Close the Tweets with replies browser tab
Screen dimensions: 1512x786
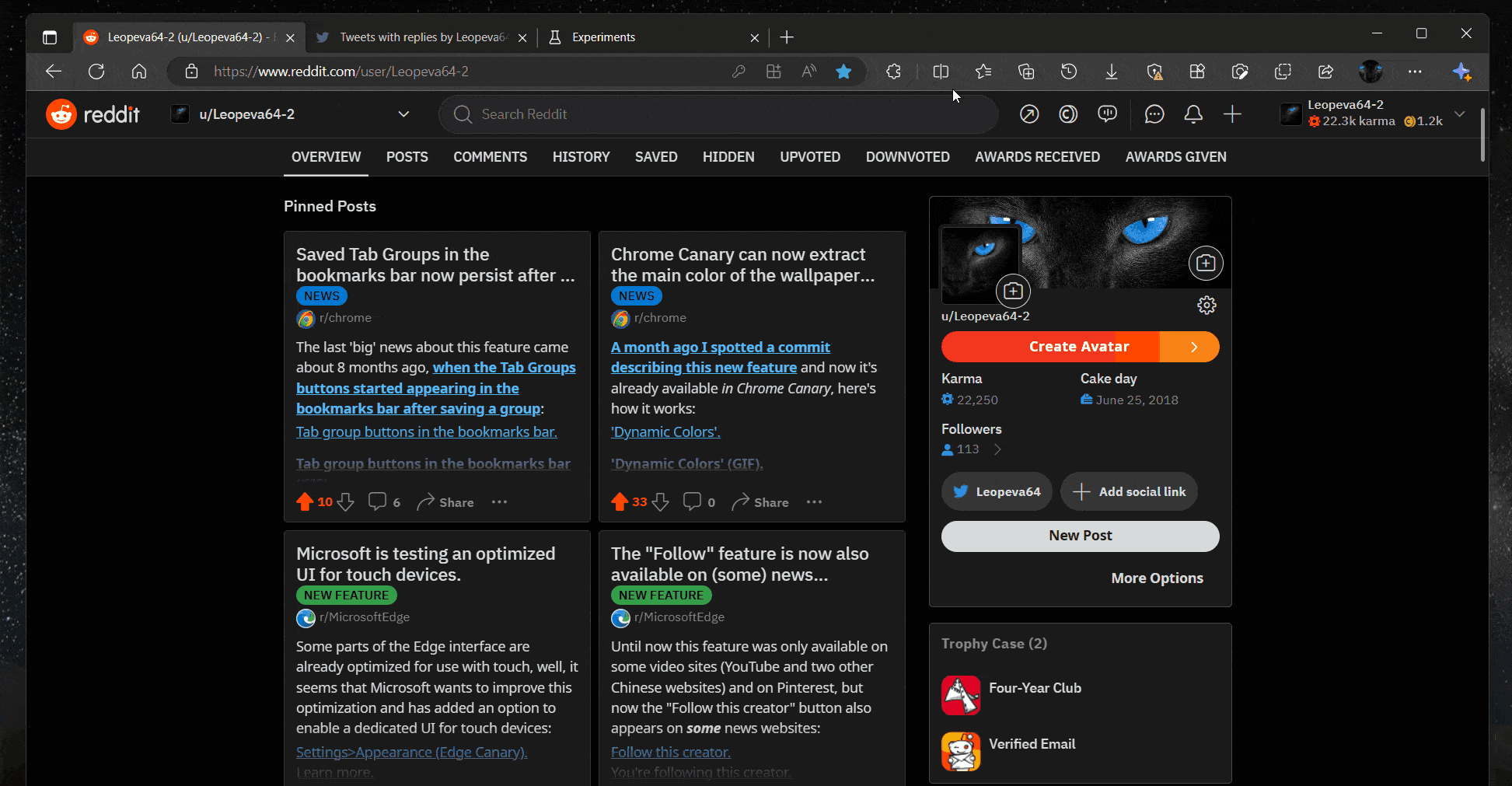click(x=522, y=37)
